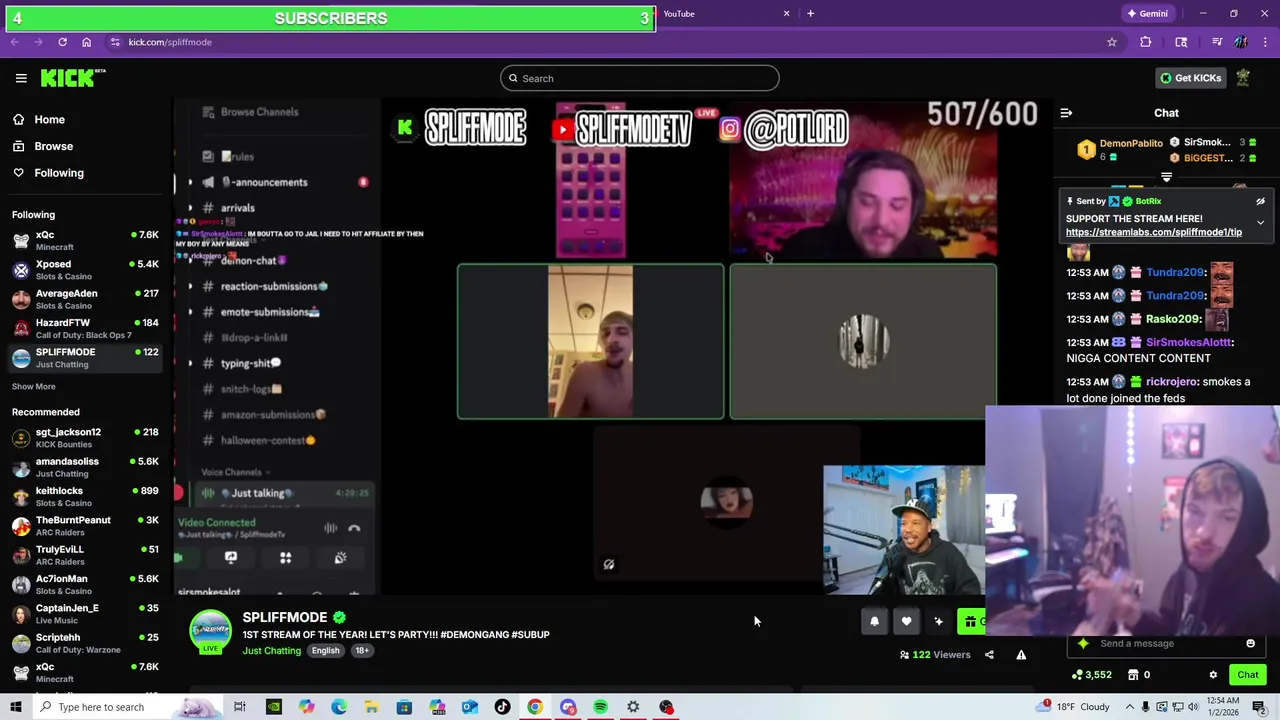The width and height of the screenshot is (1280, 720).
Task: Open the user profile avatar on Kick
Action: (1243, 78)
